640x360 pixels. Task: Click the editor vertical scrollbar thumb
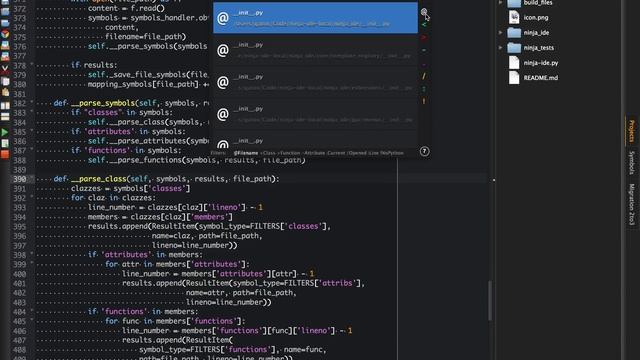pos(490,301)
